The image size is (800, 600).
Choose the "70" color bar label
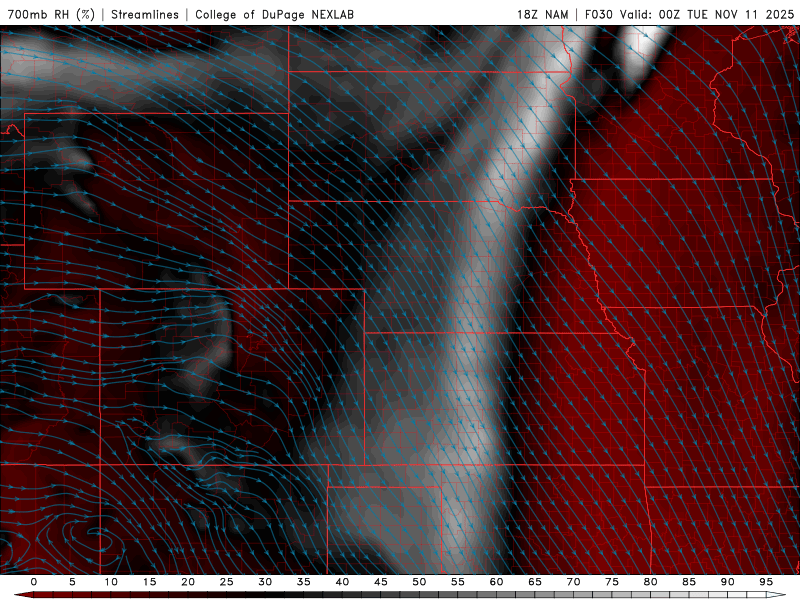point(573,582)
